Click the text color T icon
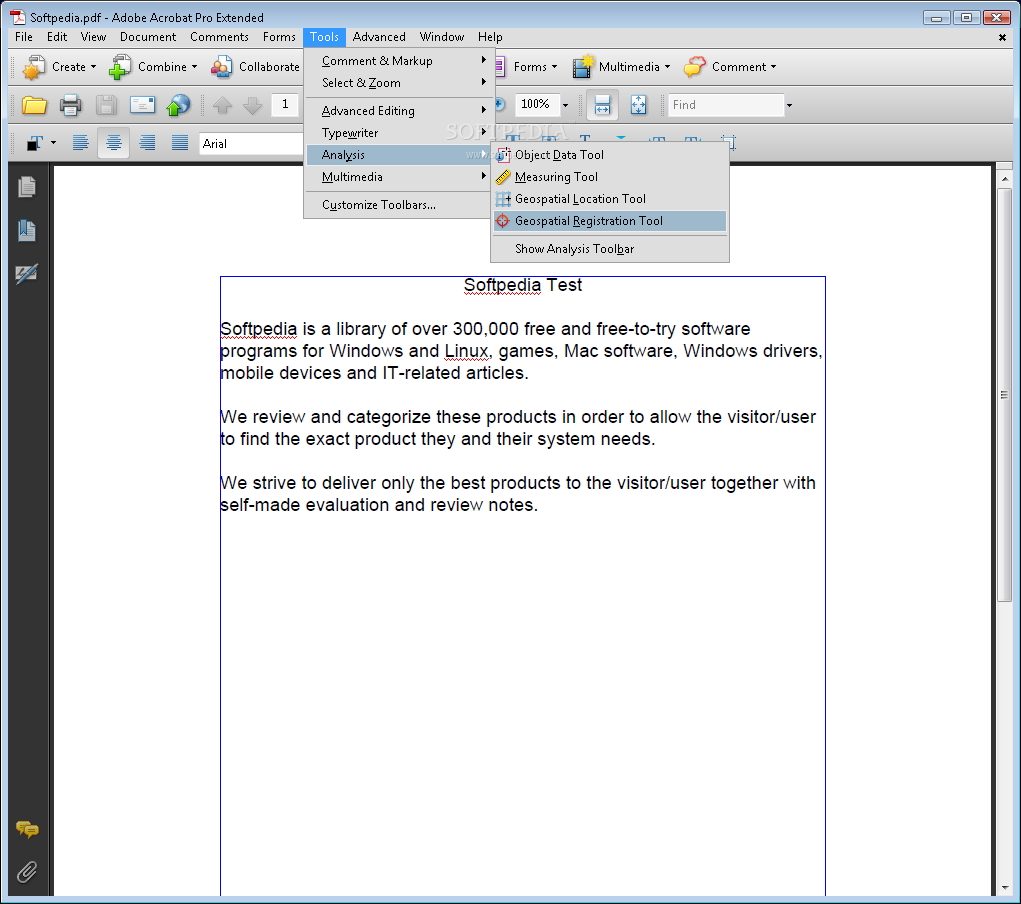The image size is (1021, 904). (35, 143)
